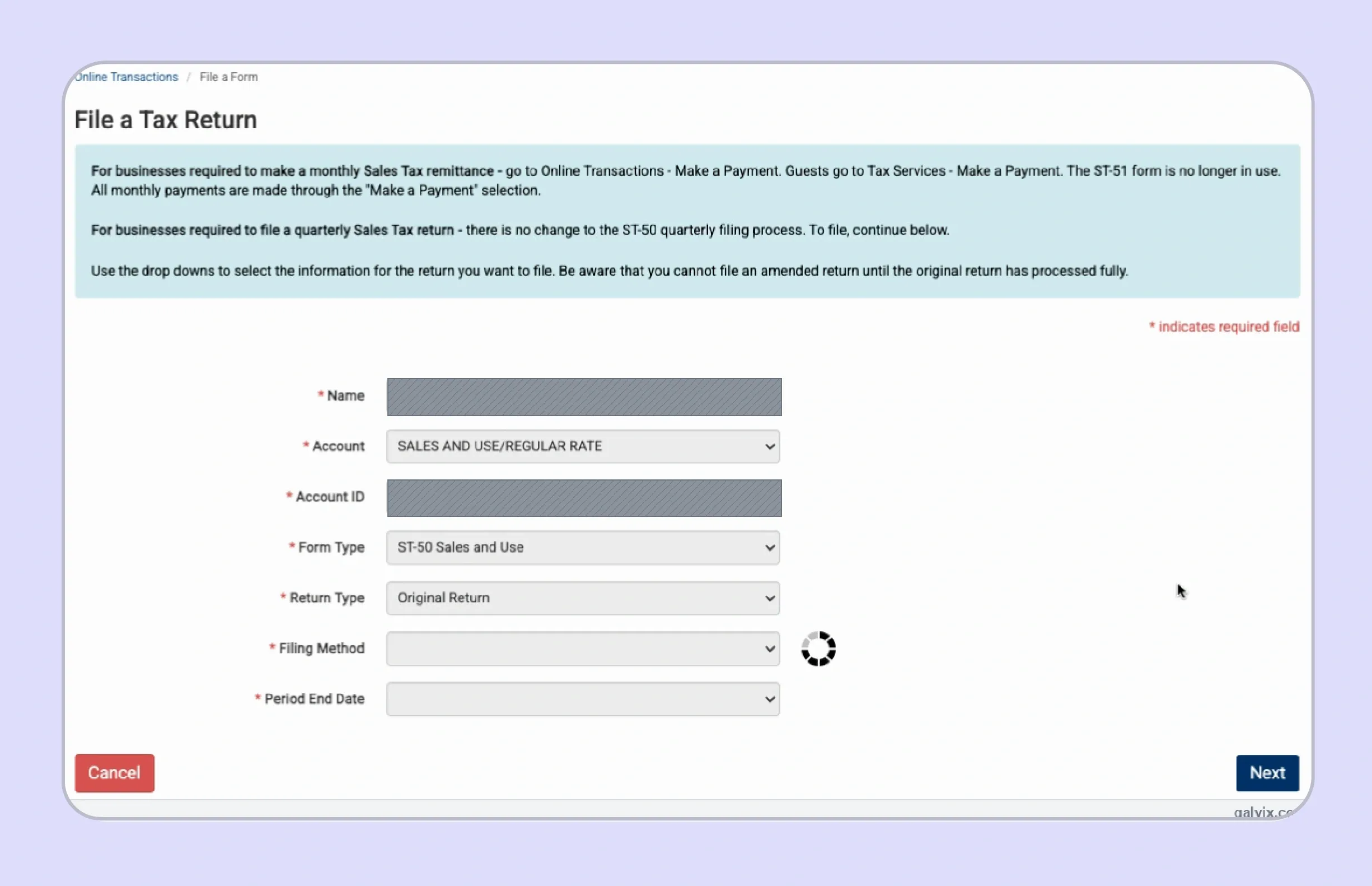Click the paragraph about quarterly ST-50 filing
Viewport: 1372px width, 886px height.
coord(520,230)
